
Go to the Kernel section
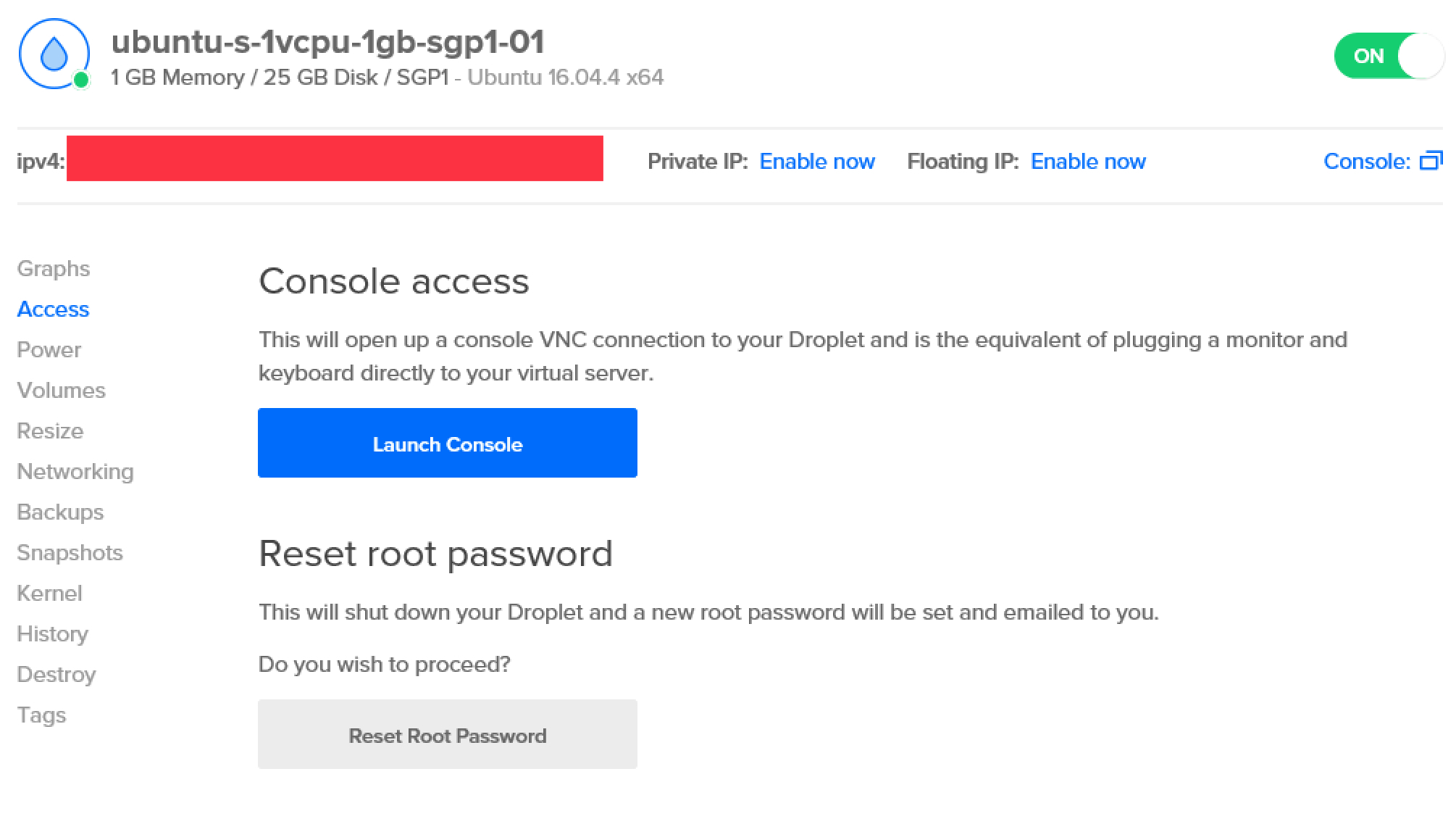[50, 594]
